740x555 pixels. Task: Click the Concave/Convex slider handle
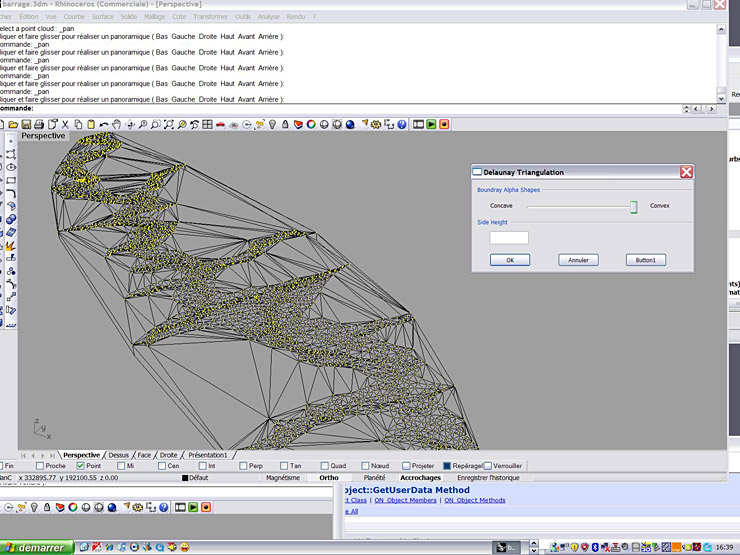tap(633, 206)
